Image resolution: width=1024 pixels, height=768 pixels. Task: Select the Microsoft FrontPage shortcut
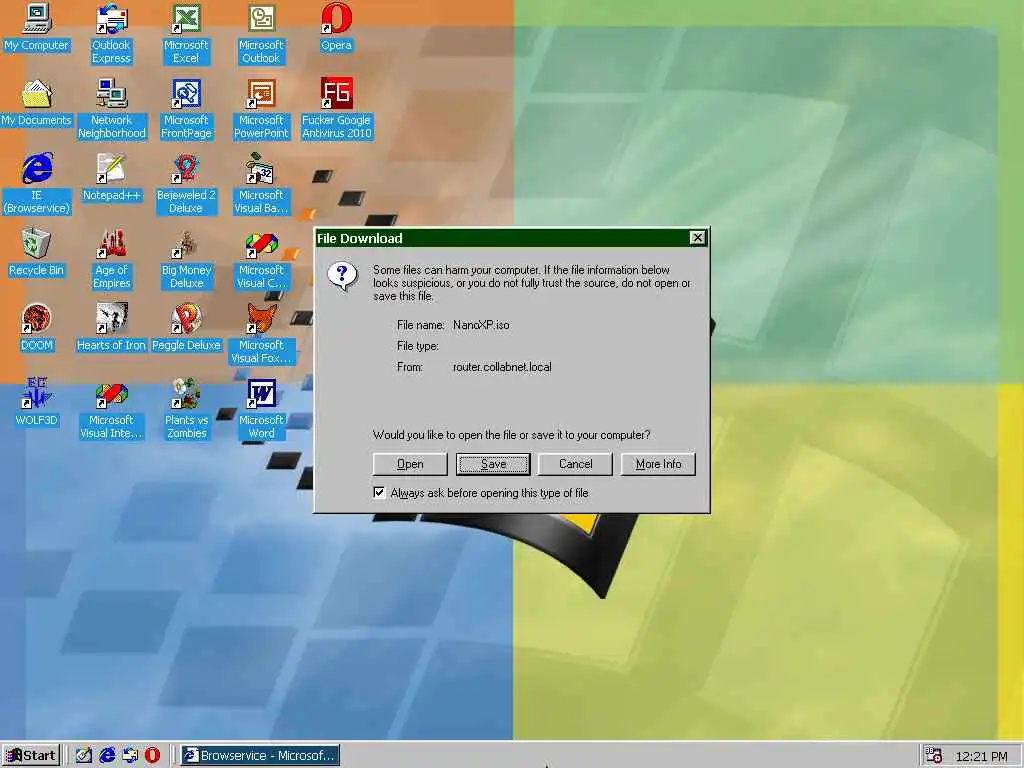click(x=186, y=109)
